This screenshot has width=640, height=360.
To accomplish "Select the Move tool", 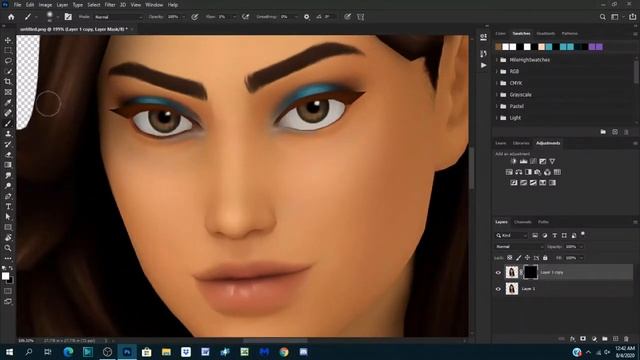I will click(8, 40).
